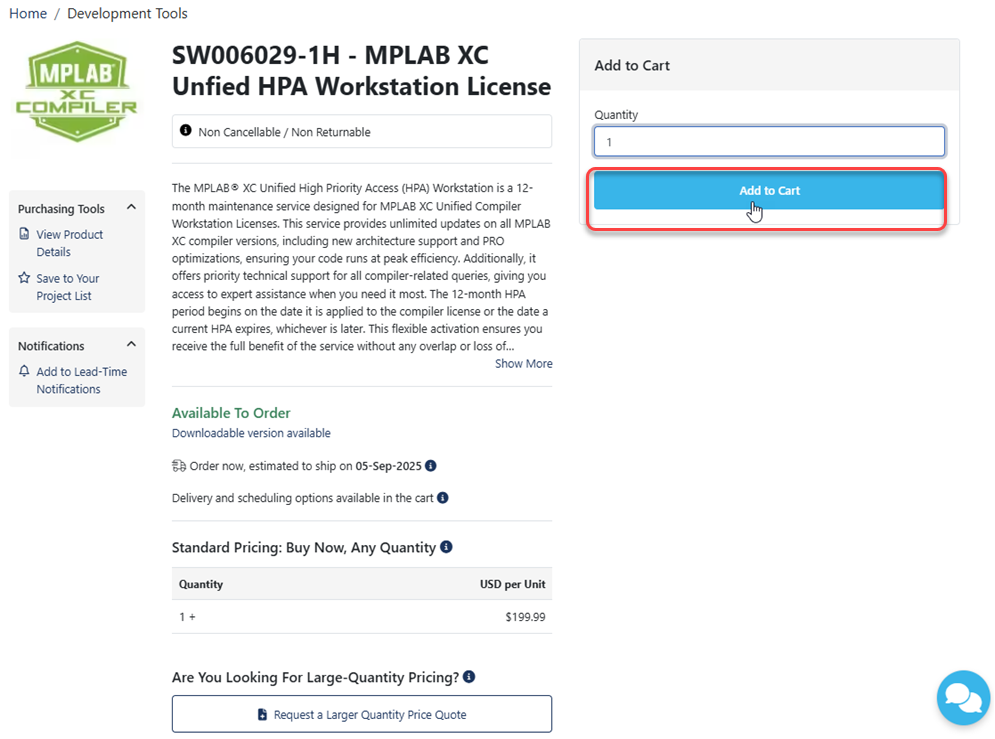Expand description with Show More
This screenshot has height=739, width=995.
pos(523,364)
